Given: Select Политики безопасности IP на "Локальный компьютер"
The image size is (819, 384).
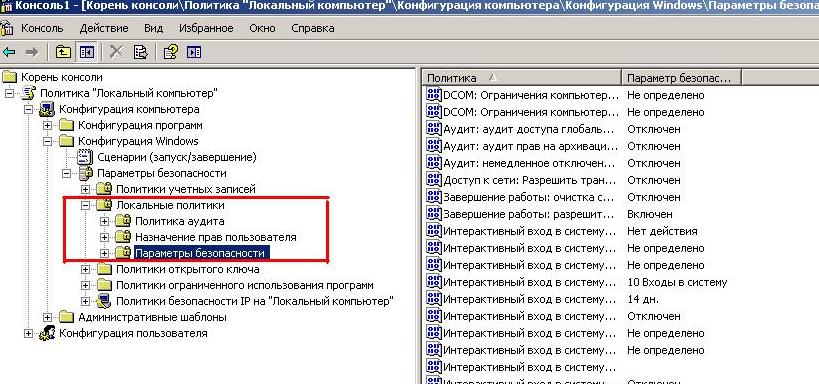Looking at the screenshot, I should (254, 301).
